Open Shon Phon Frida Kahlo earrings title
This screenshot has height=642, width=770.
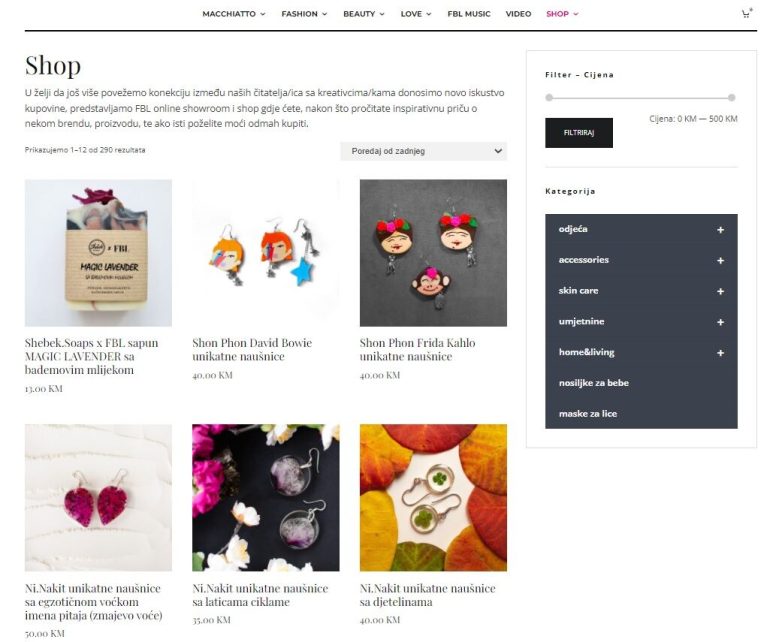click(417, 350)
